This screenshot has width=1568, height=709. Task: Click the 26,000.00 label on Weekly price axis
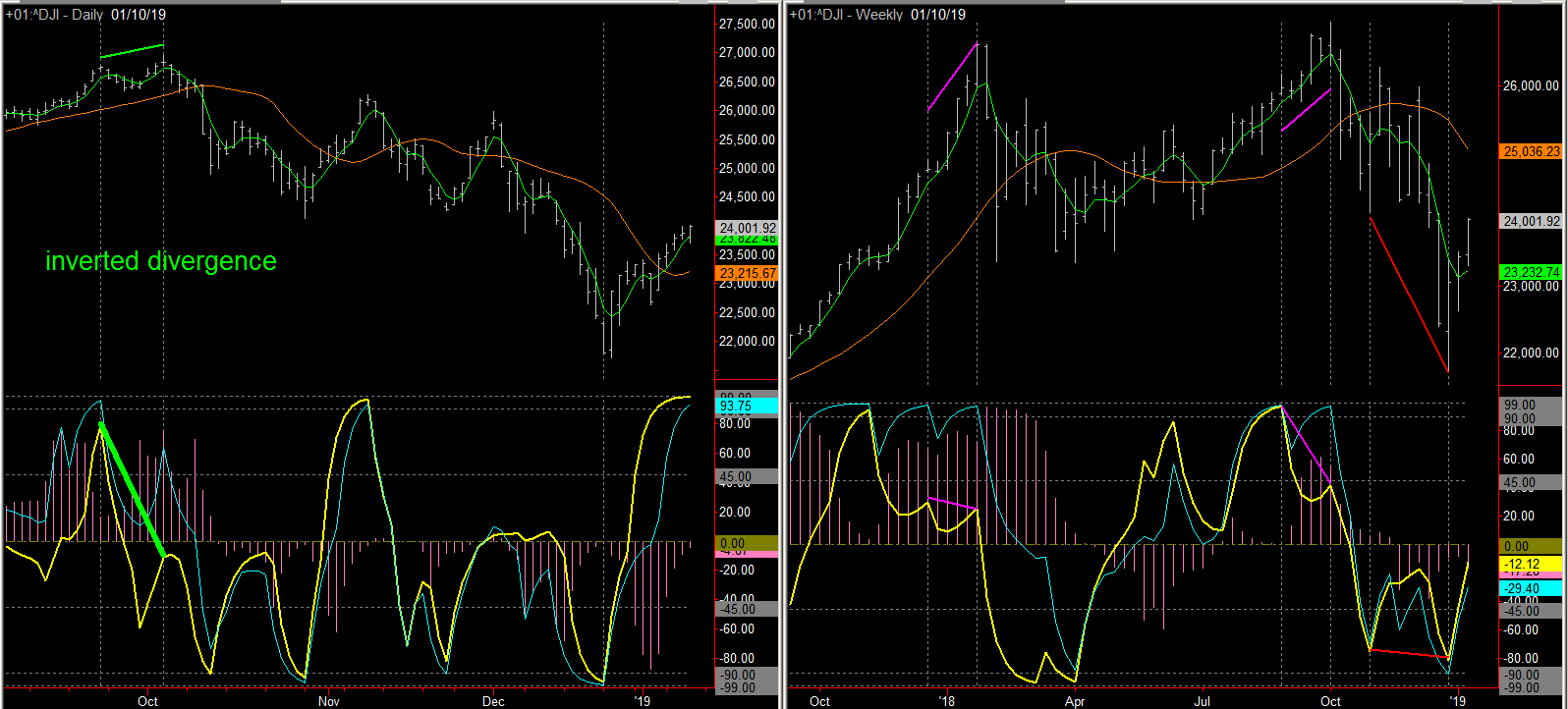[1531, 86]
